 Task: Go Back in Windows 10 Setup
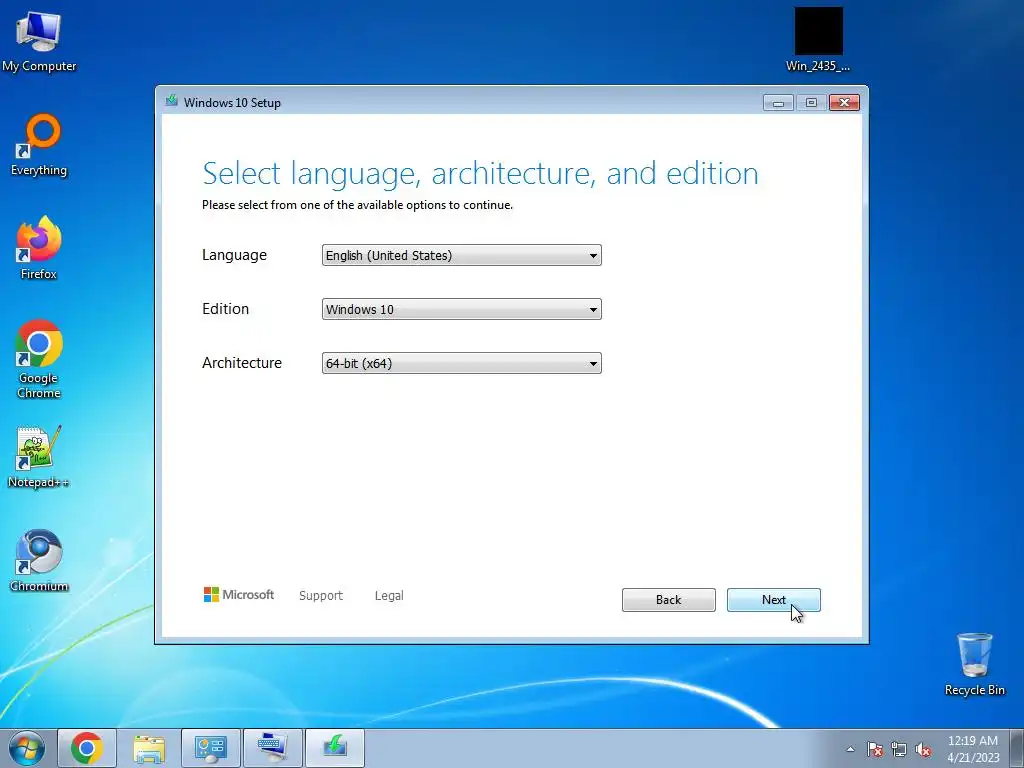(669, 600)
